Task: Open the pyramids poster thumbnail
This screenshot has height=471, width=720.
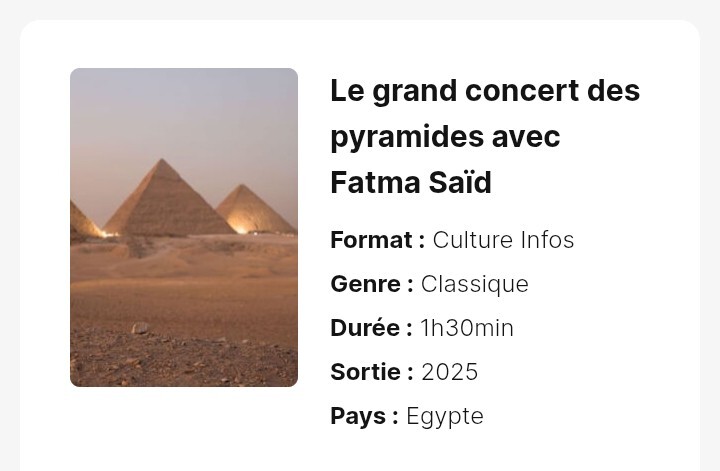Action: click(x=184, y=227)
